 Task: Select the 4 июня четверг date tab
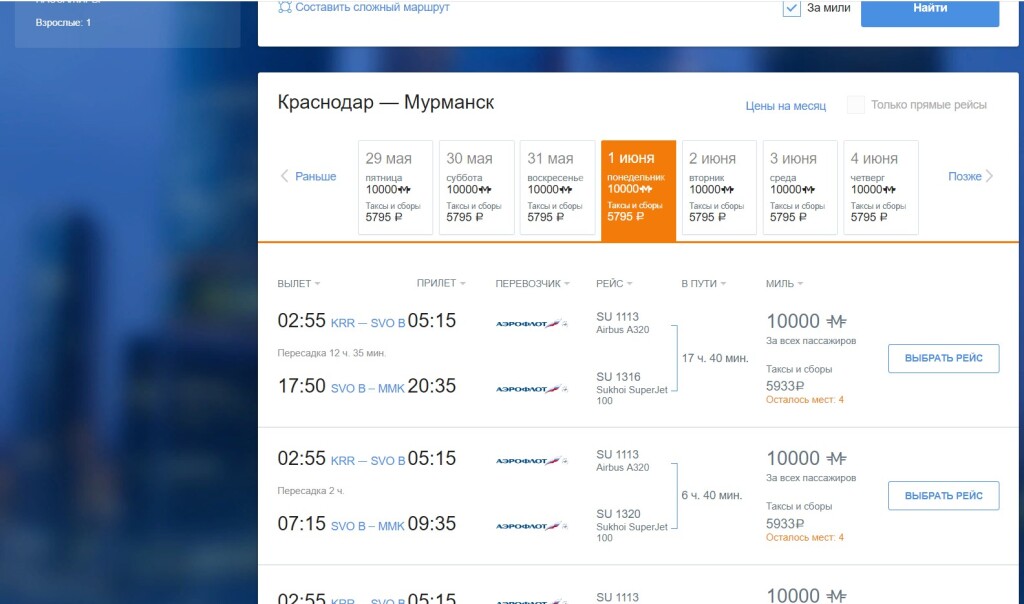coord(880,187)
